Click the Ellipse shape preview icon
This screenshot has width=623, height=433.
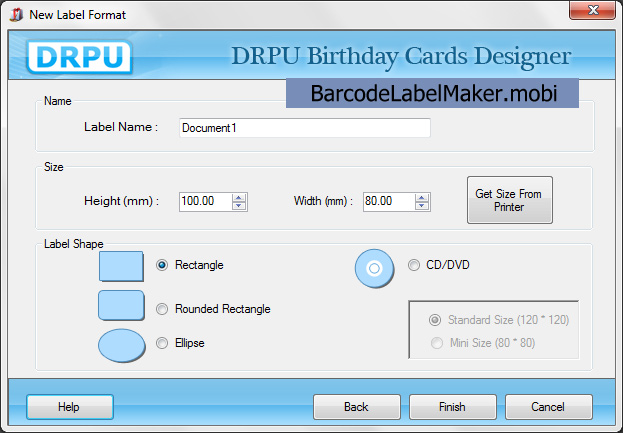tap(122, 345)
